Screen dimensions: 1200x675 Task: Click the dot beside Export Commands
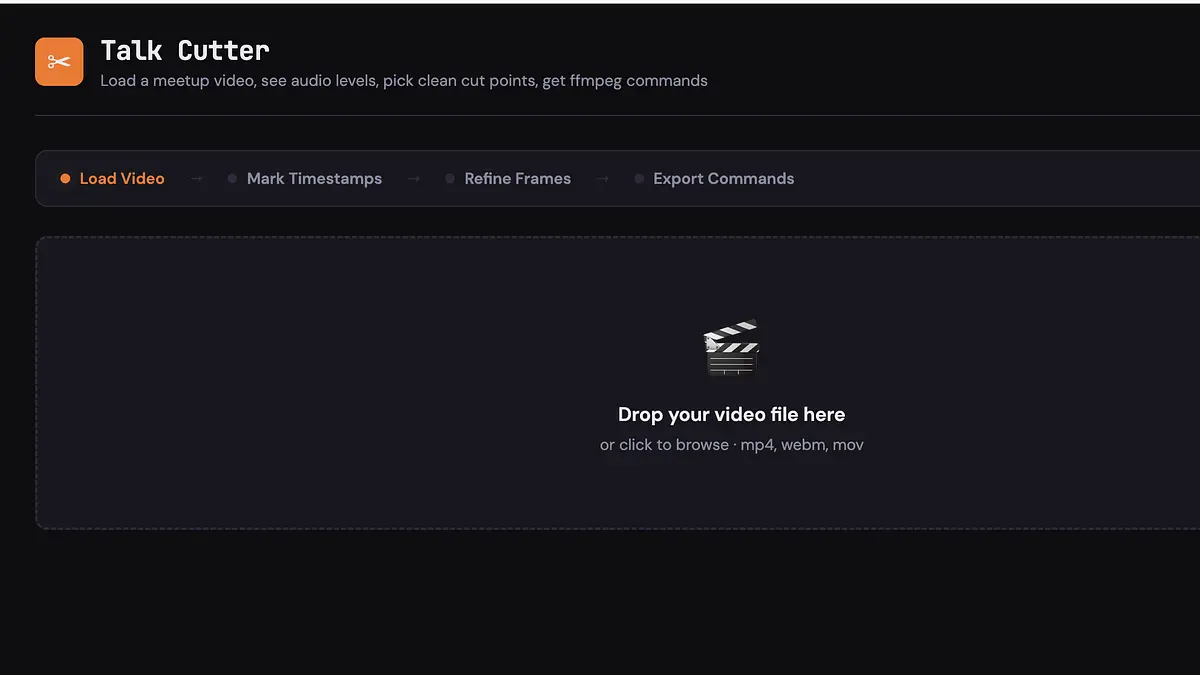[x=639, y=179]
